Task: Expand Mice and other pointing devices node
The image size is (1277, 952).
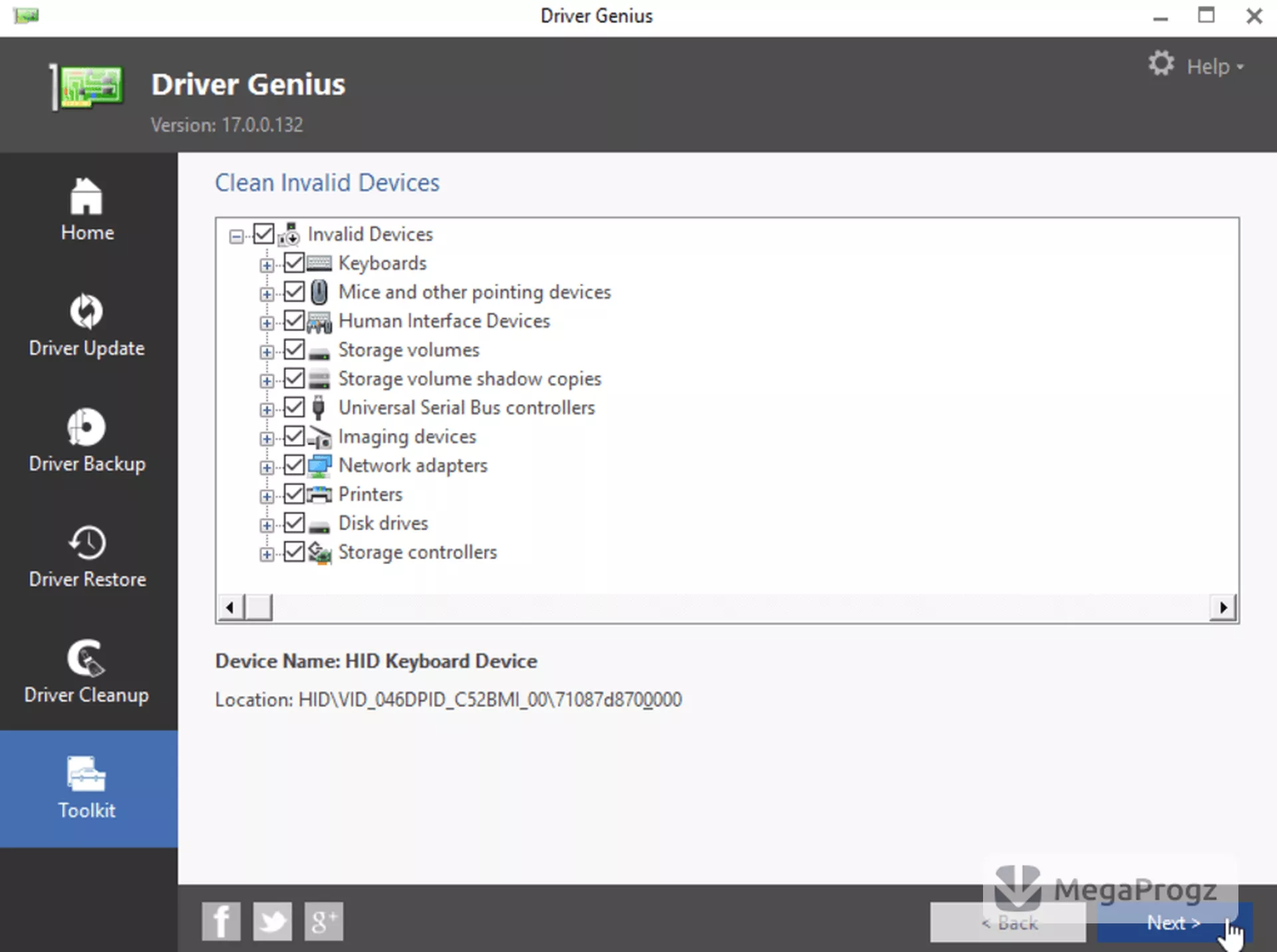Action: point(267,294)
